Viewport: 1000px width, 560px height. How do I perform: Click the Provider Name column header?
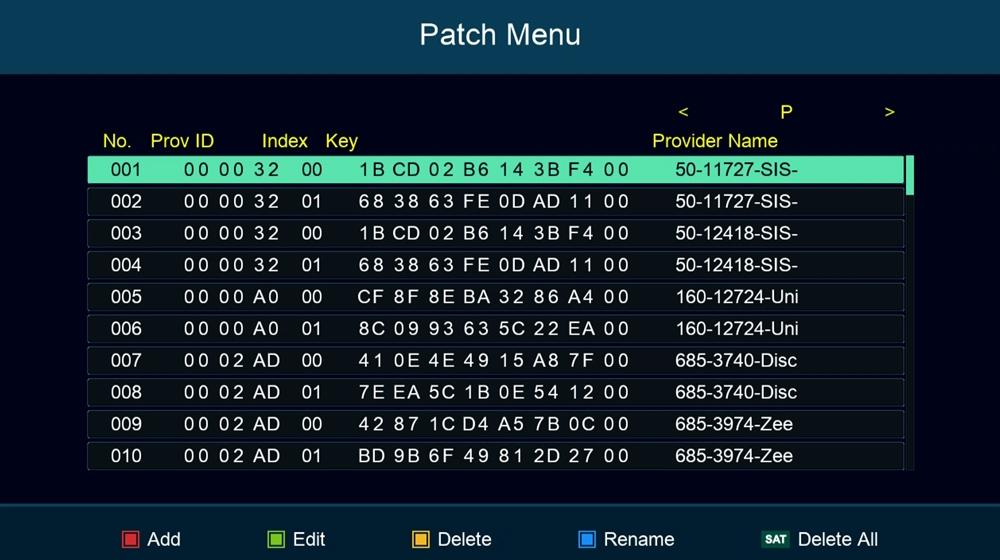(714, 141)
